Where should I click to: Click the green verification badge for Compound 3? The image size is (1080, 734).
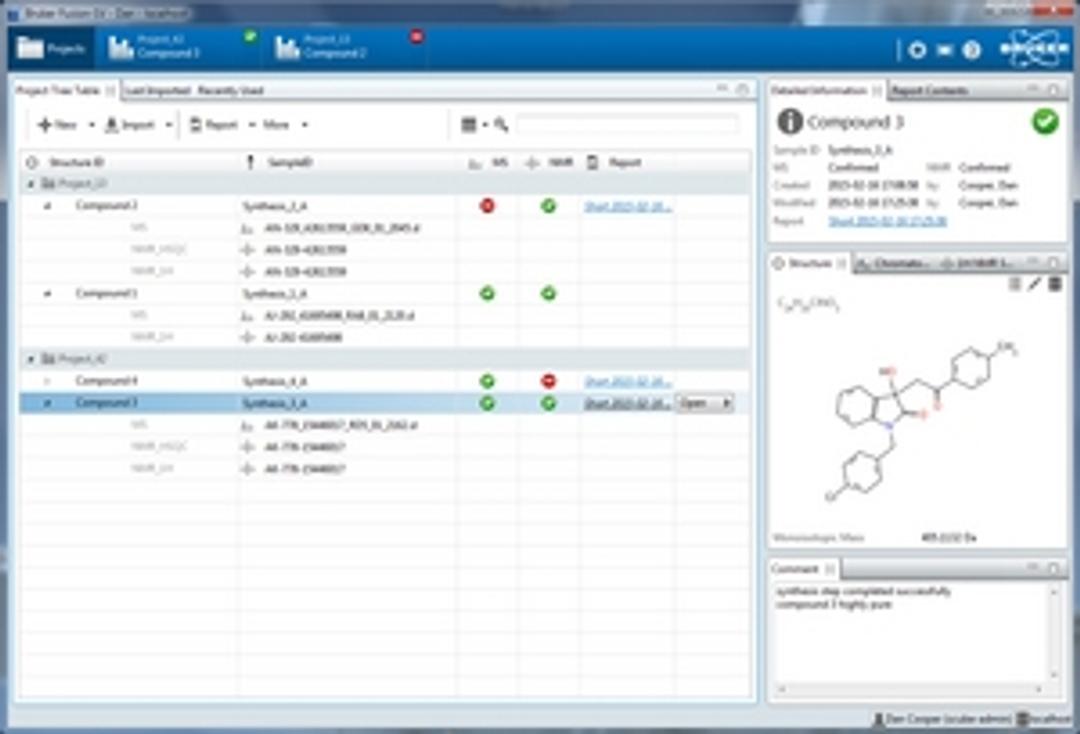tap(1043, 120)
